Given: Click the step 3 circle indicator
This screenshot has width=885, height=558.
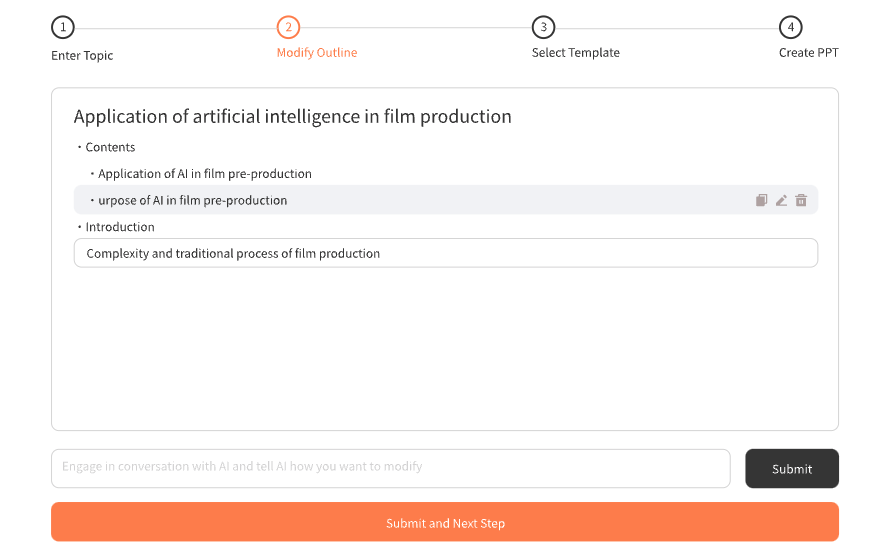Looking at the screenshot, I should coord(543,27).
